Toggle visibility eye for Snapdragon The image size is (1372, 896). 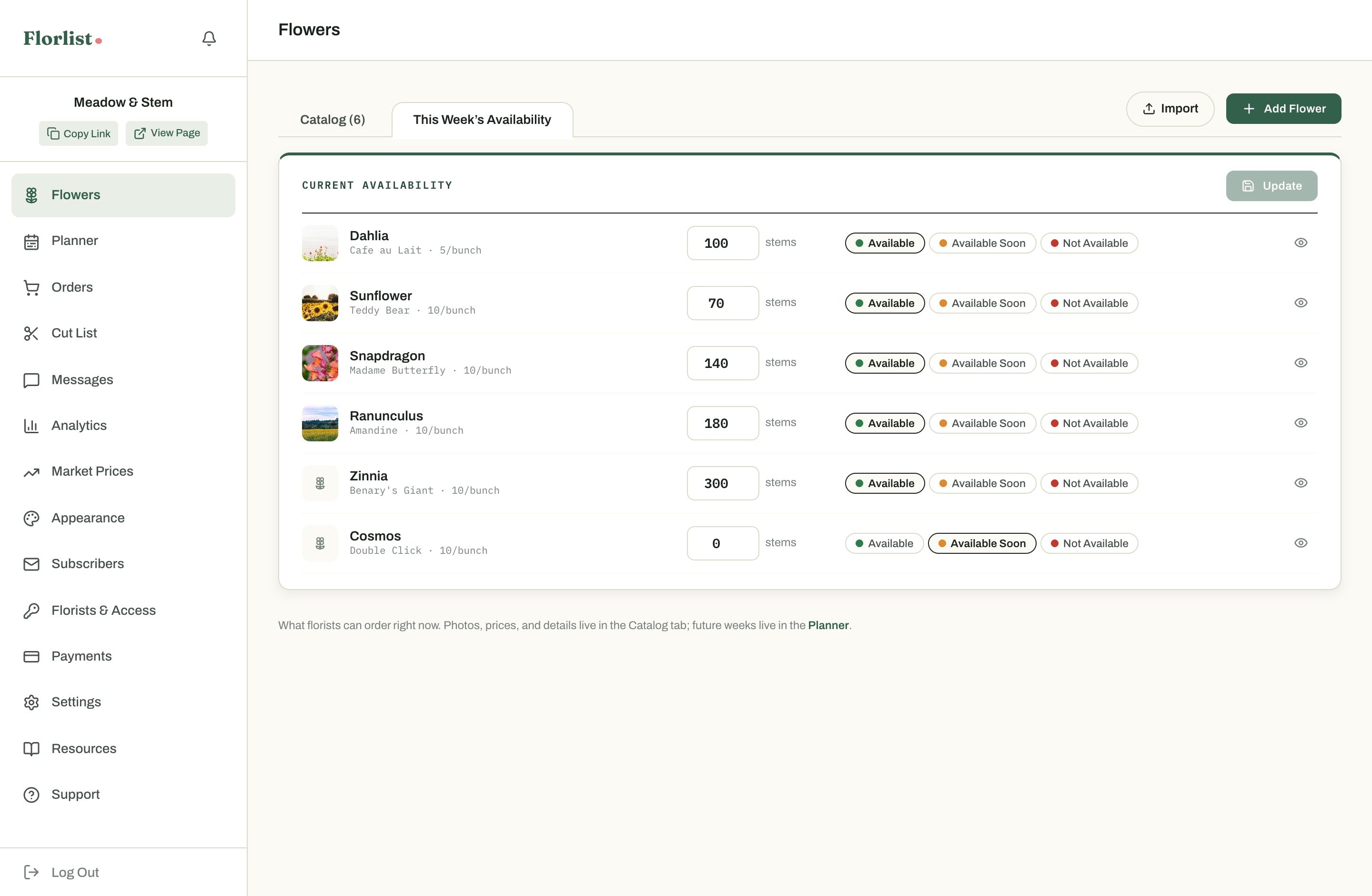(1301, 363)
